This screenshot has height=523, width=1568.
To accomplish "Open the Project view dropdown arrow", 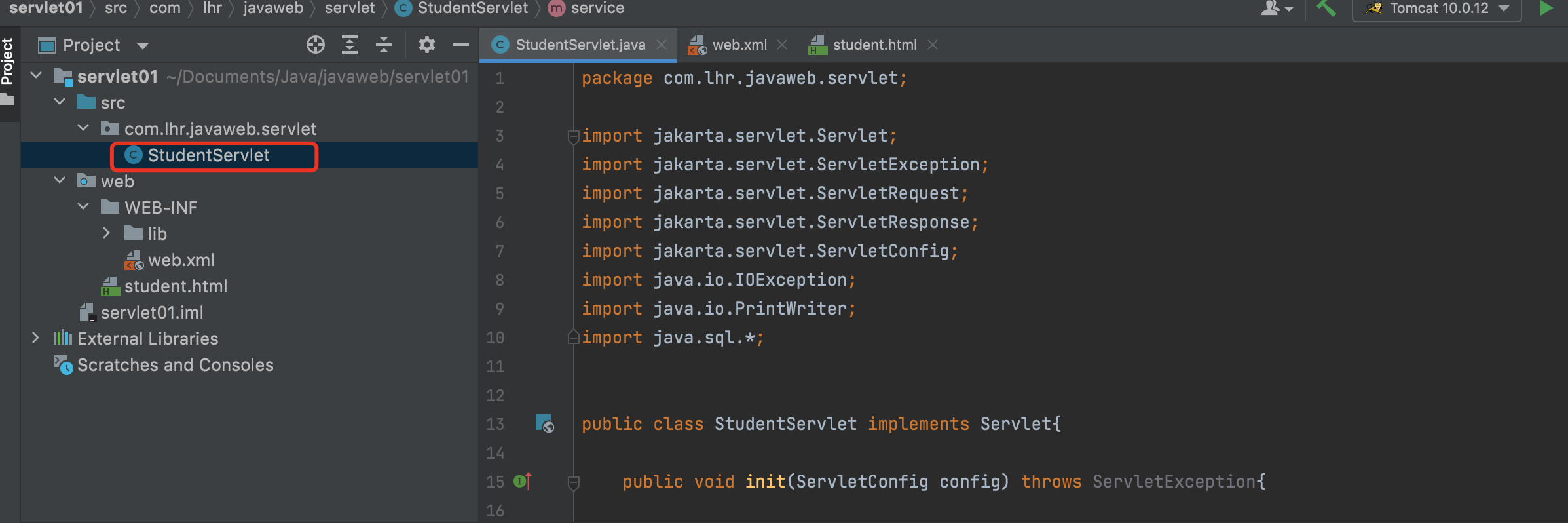I will (x=143, y=46).
